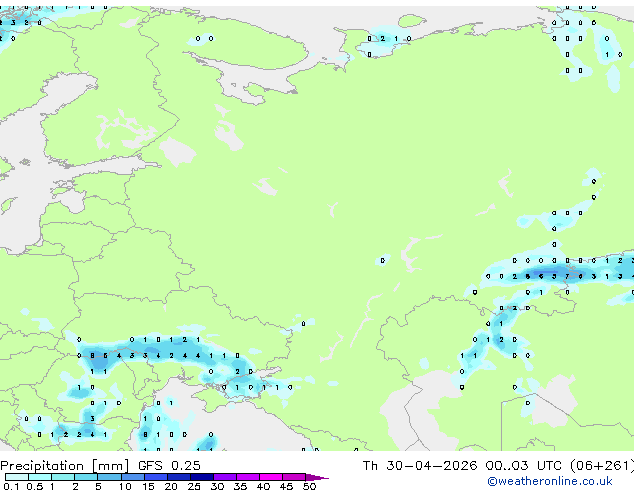Click the '35' legend scale label
This screenshot has height=490, width=634.
(x=241, y=486)
